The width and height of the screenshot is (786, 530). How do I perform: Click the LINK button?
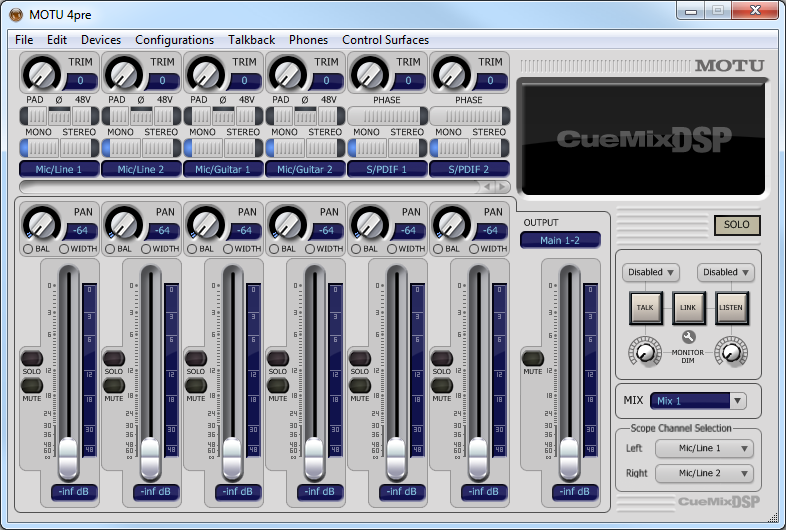[x=688, y=307]
